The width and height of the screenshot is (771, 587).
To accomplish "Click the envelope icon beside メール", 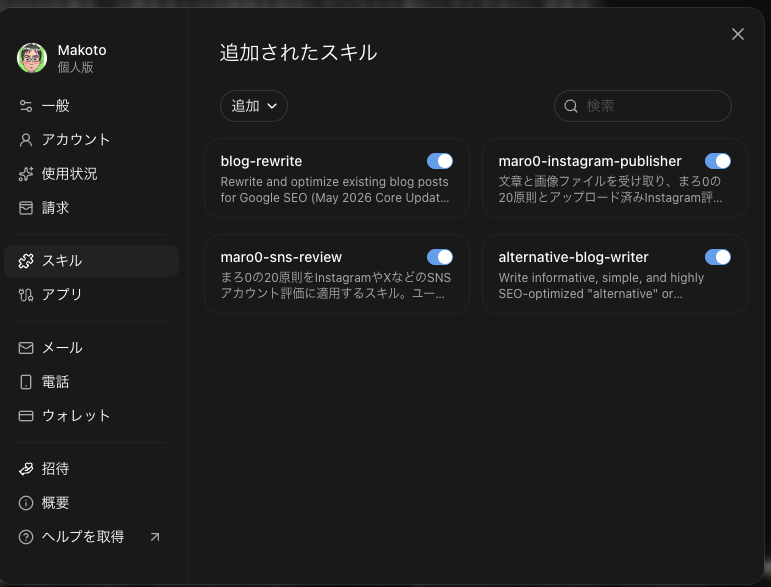I will pyautogui.click(x=26, y=348).
